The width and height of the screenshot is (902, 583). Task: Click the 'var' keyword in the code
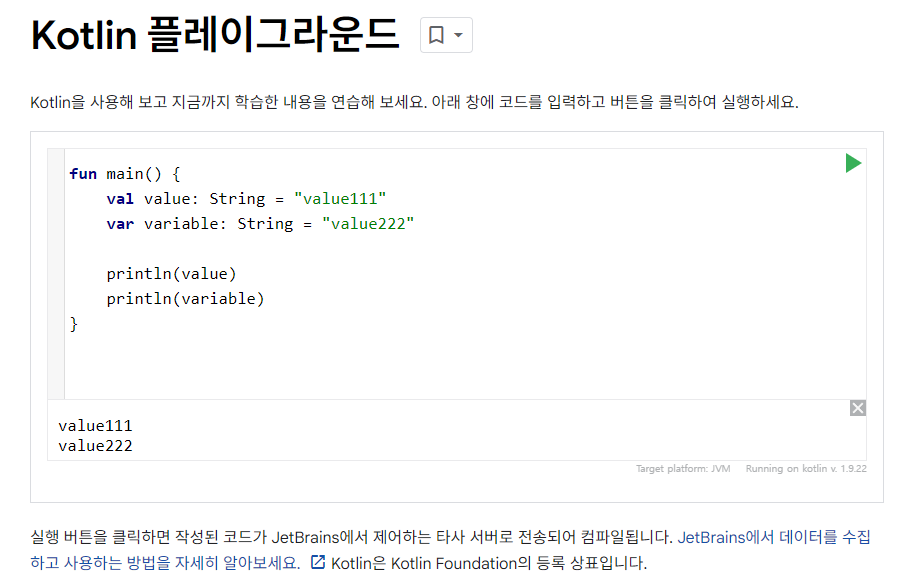120,224
